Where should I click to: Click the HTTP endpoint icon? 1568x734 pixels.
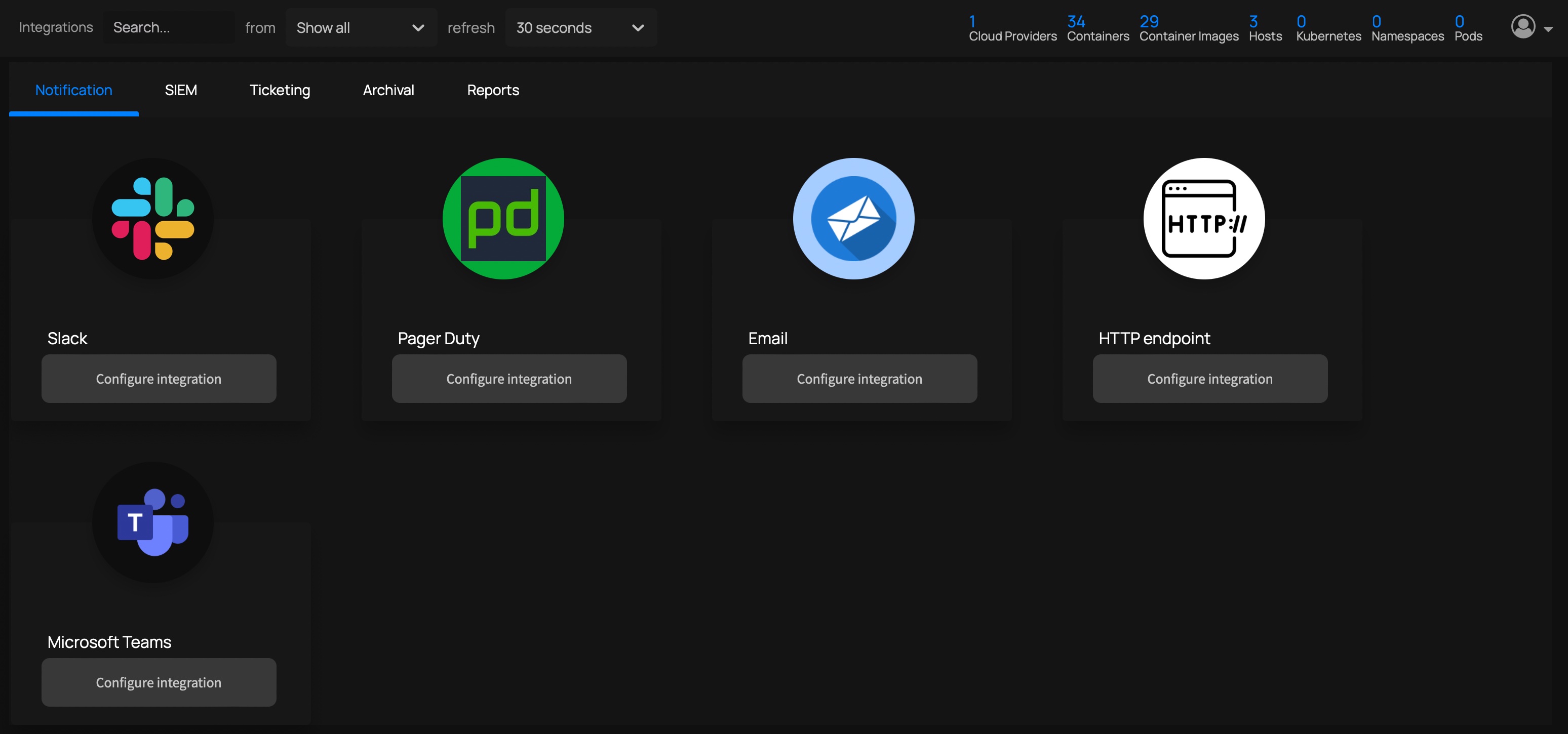pyautogui.click(x=1204, y=219)
